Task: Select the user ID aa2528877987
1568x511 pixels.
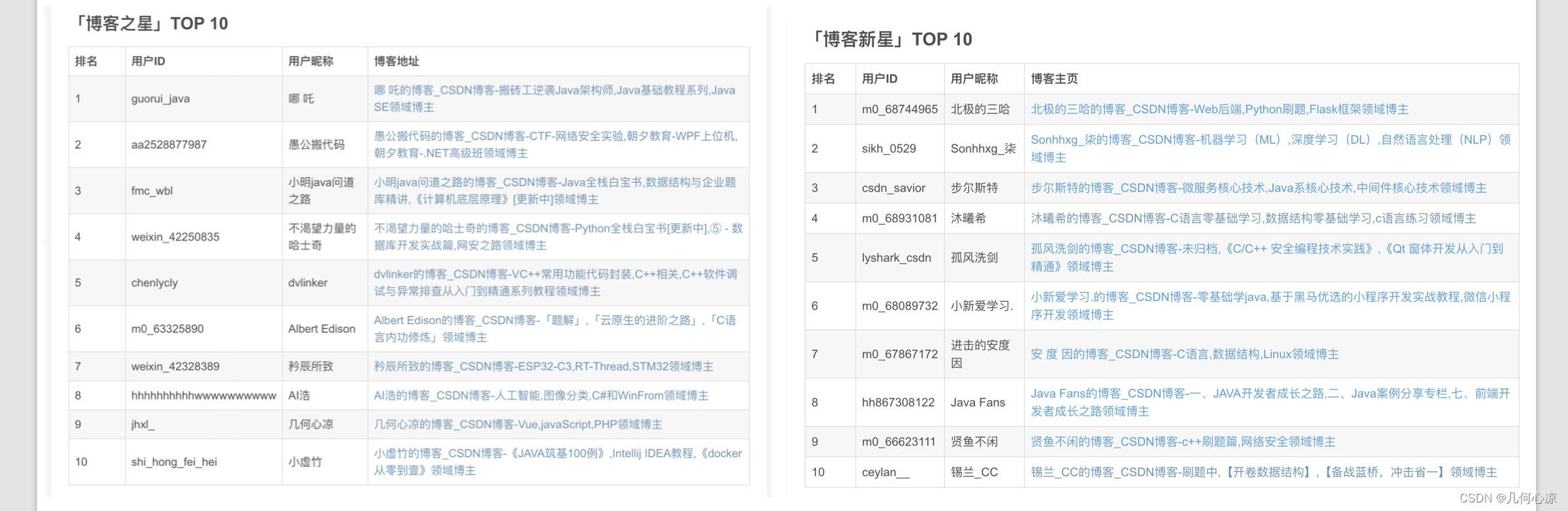Action: (169, 144)
